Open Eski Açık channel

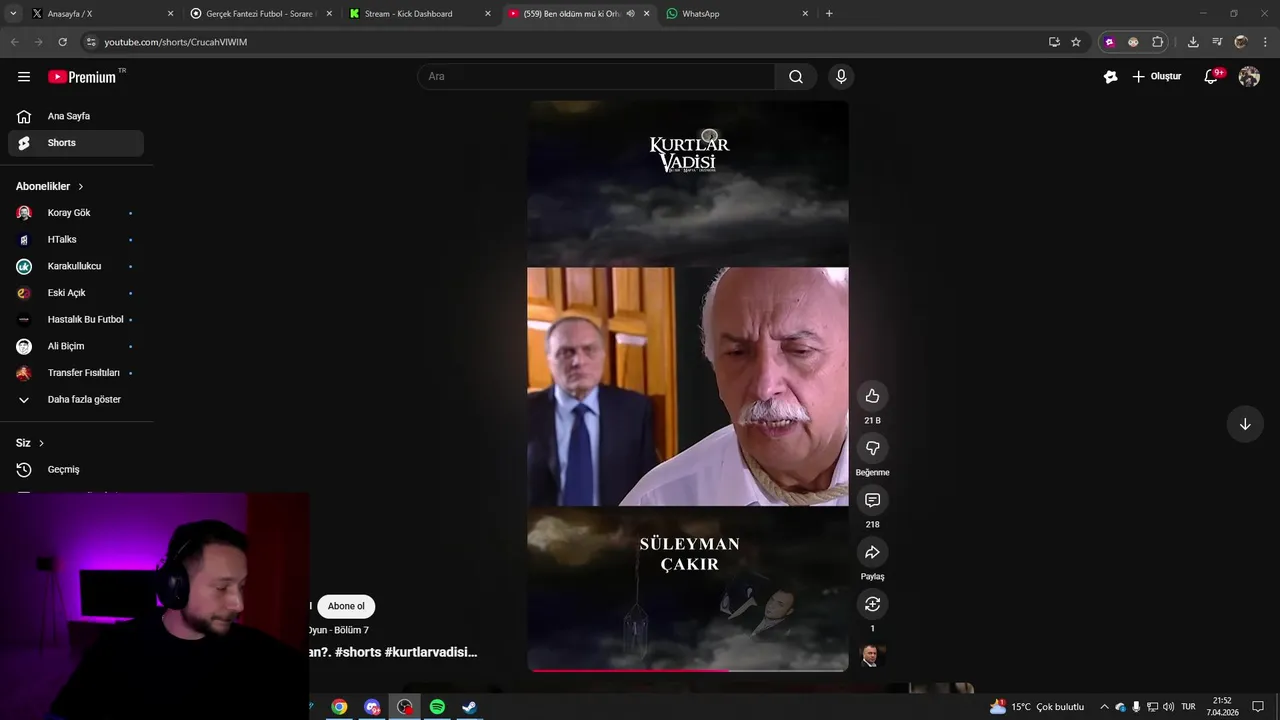click(x=76, y=293)
